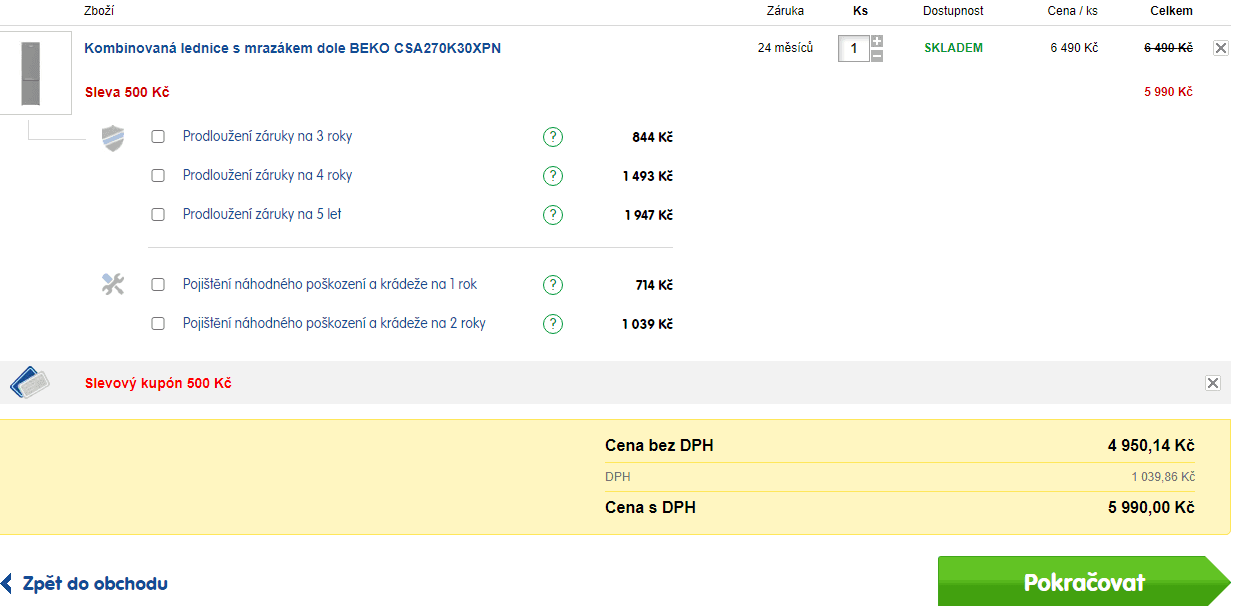Click the Celkem column header

pyautogui.click(x=1171, y=11)
